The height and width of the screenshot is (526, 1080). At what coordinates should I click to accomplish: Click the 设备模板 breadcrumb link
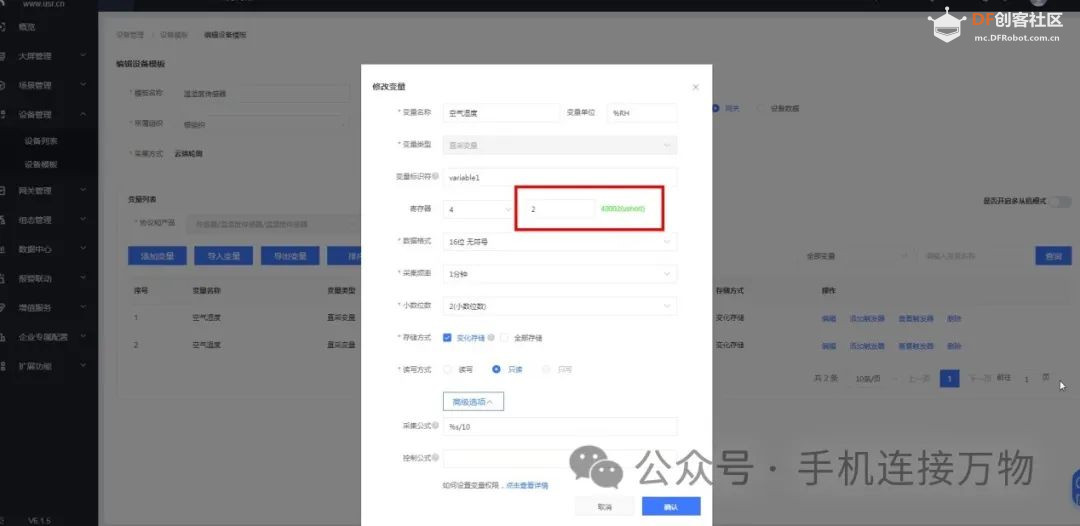(174, 34)
